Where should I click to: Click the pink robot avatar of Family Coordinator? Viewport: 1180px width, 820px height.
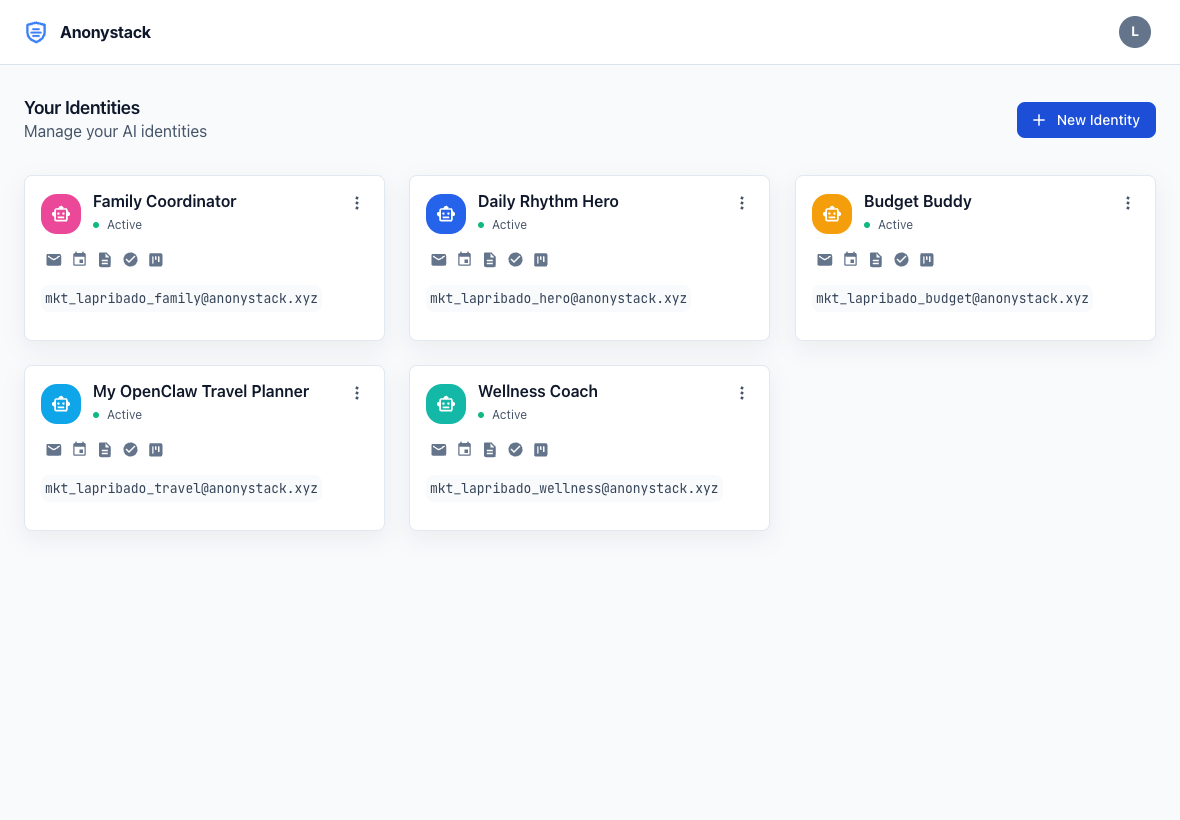pos(61,214)
